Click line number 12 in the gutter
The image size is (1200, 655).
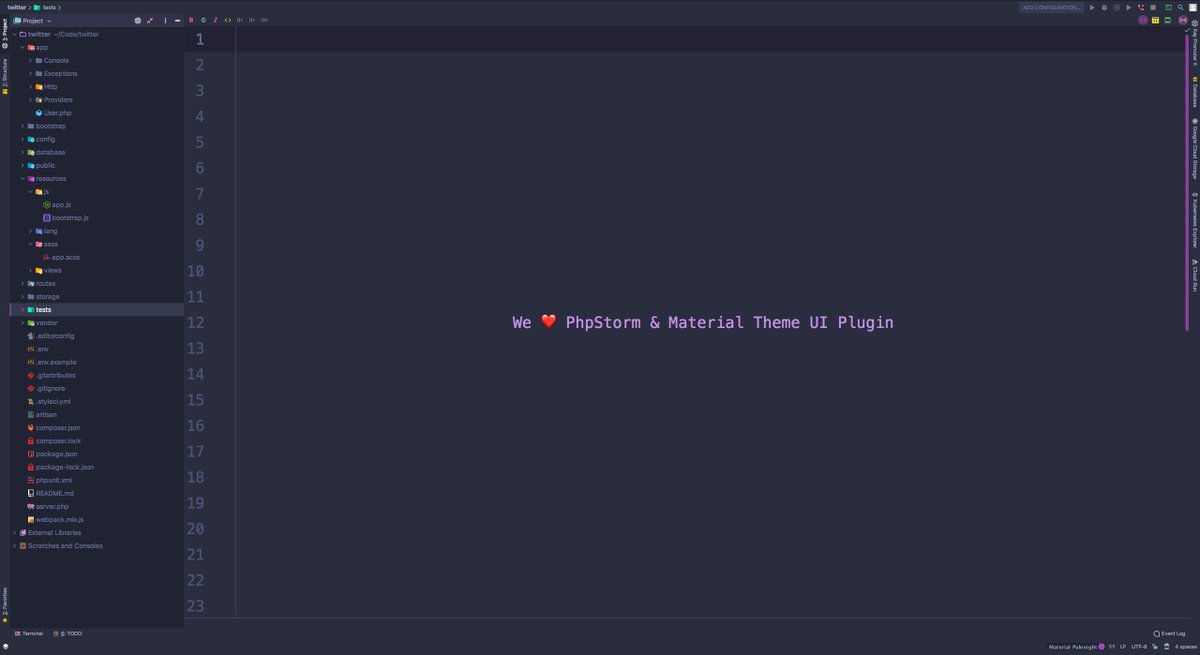195,323
